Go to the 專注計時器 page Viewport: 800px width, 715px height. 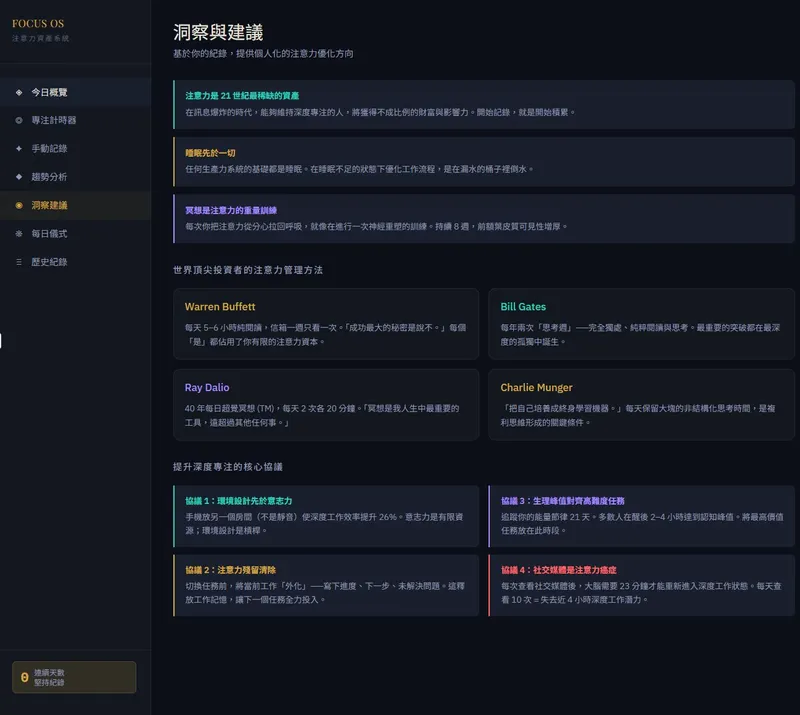(76, 120)
